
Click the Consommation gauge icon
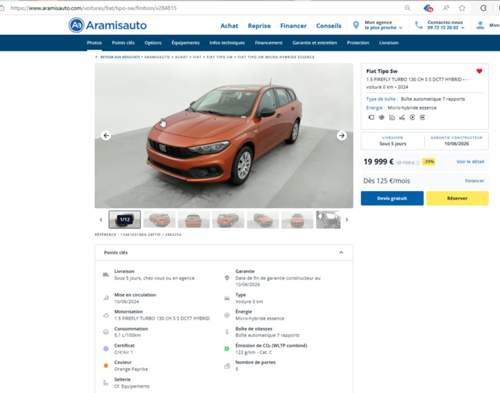[106, 332]
